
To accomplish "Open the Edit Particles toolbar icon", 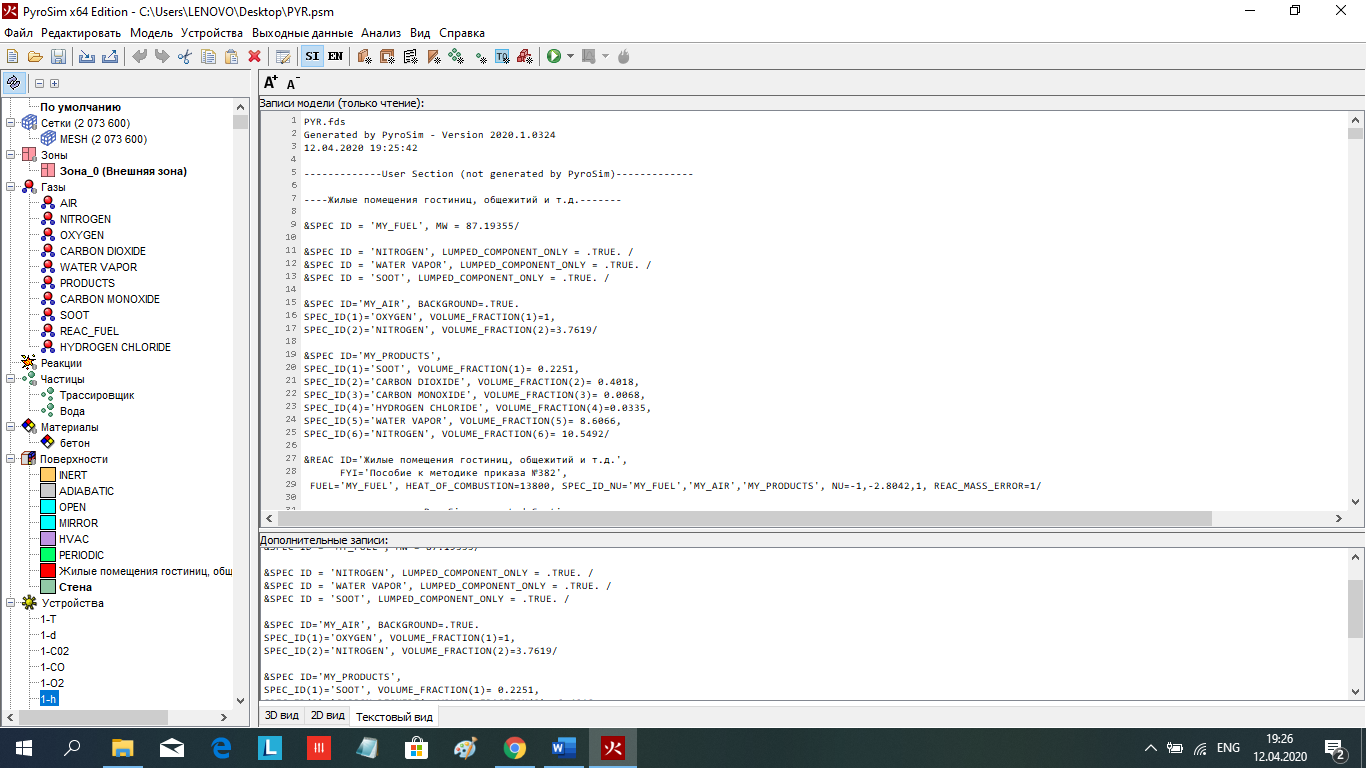I will 456,56.
